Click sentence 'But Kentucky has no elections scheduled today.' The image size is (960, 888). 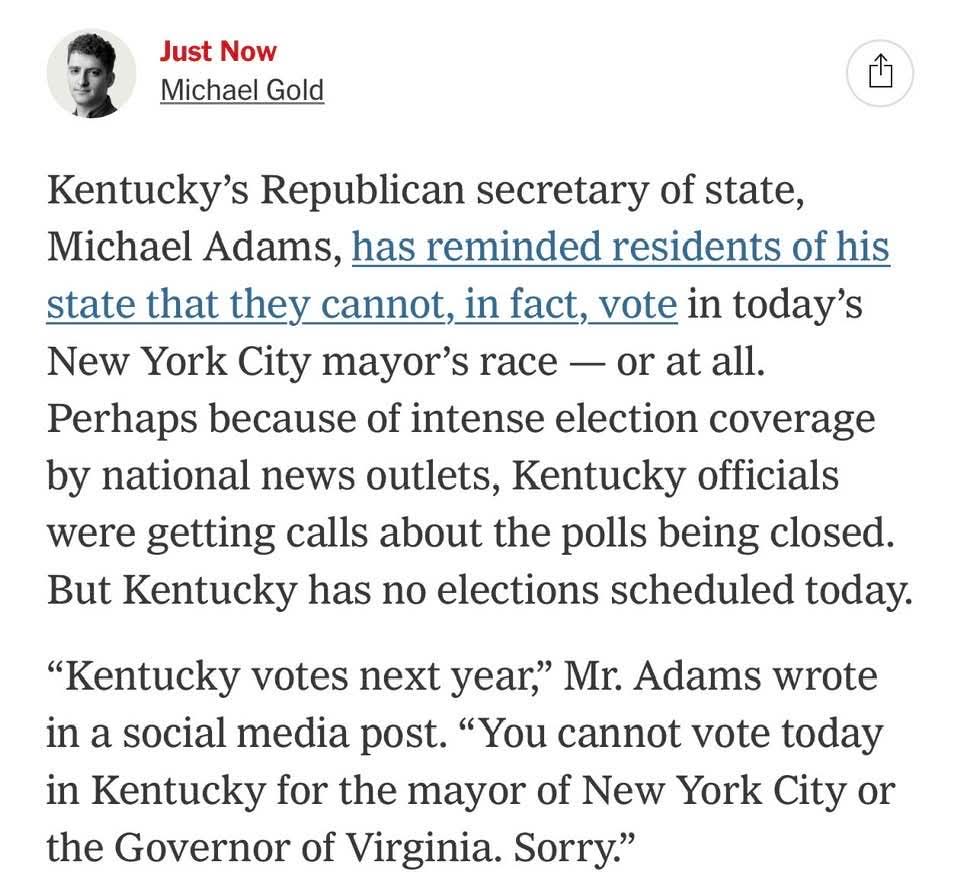pos(478,590)
